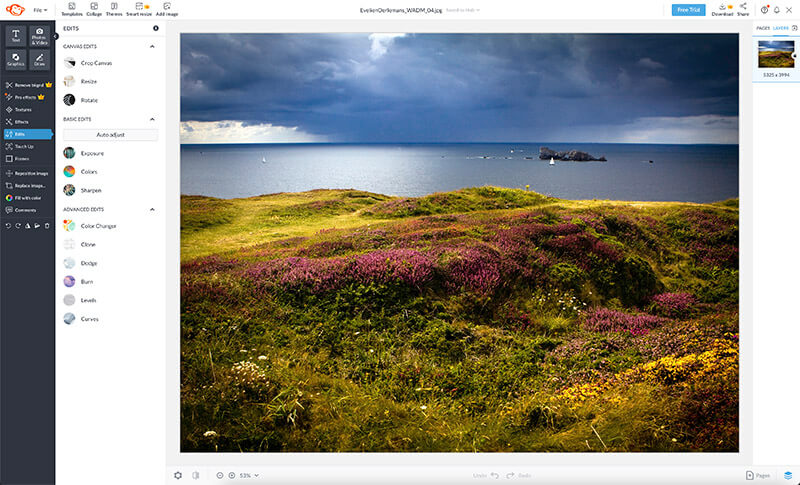
Task: Open the Curves edit
Action: (x=90, y=319)
